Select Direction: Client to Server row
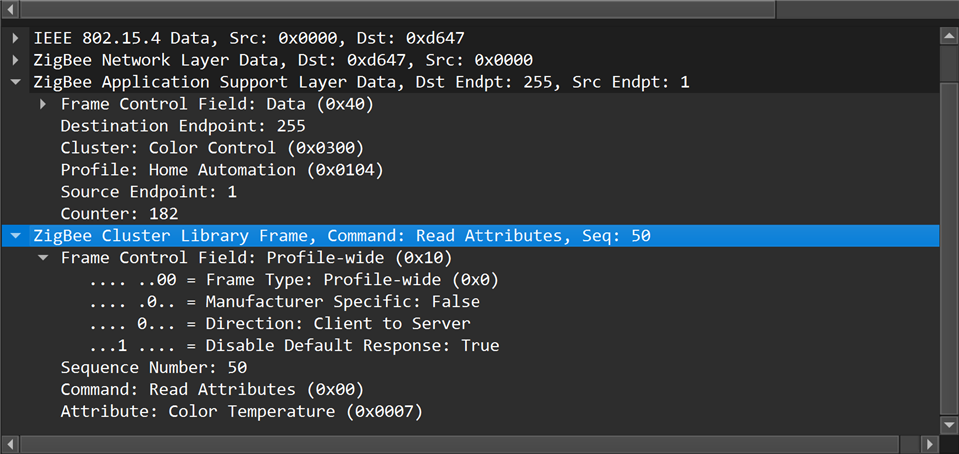Image resolution: width=959 pixels, height=454 pixels. (280, 324)
